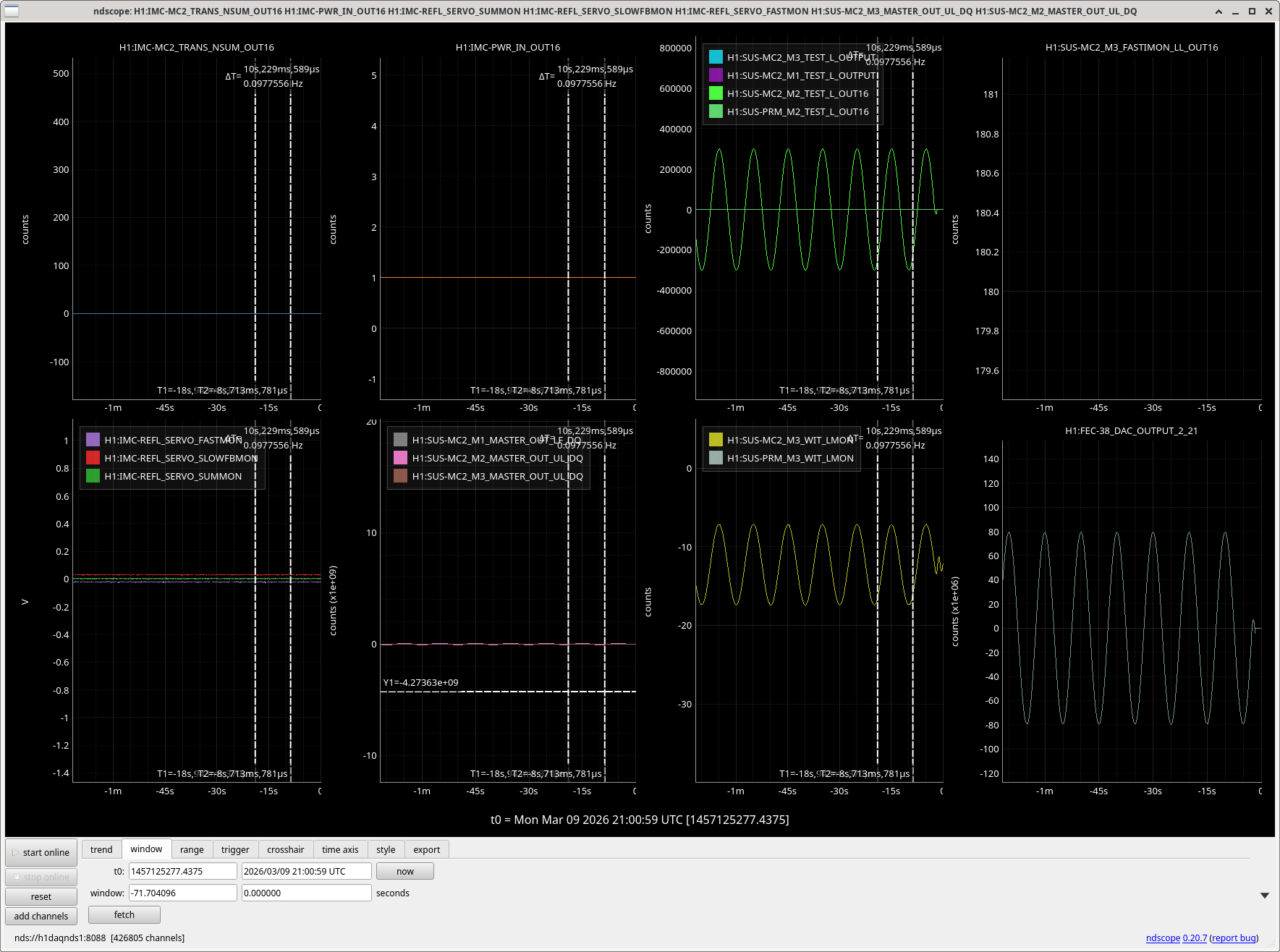Click the t0 timestamp label below the plots
The width and height of the screenshot is (1280, 952).
pyautogui.click(x=640, y=820)
